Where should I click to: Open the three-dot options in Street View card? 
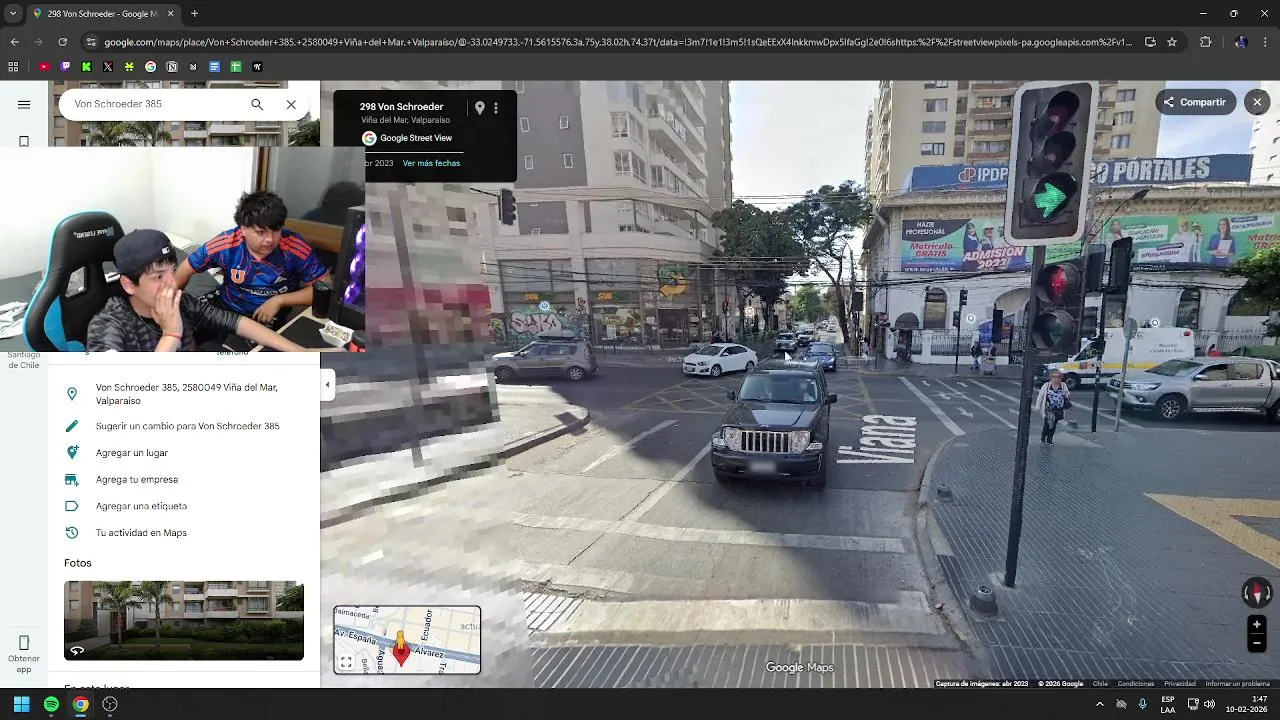[x=496, y=108]
